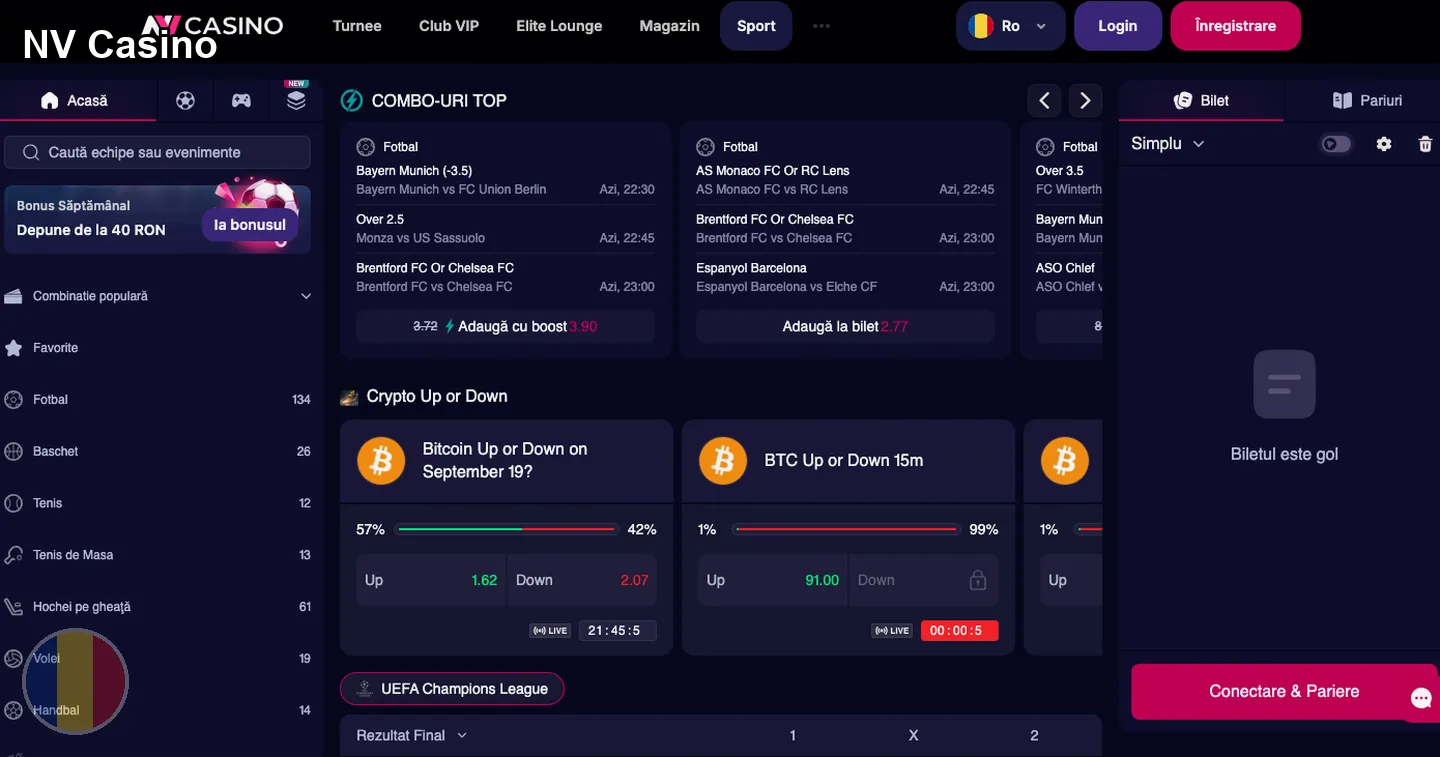Open the gamepad esports tab icon
Screen dimensions: 1440x757
[x=241, y=100]
